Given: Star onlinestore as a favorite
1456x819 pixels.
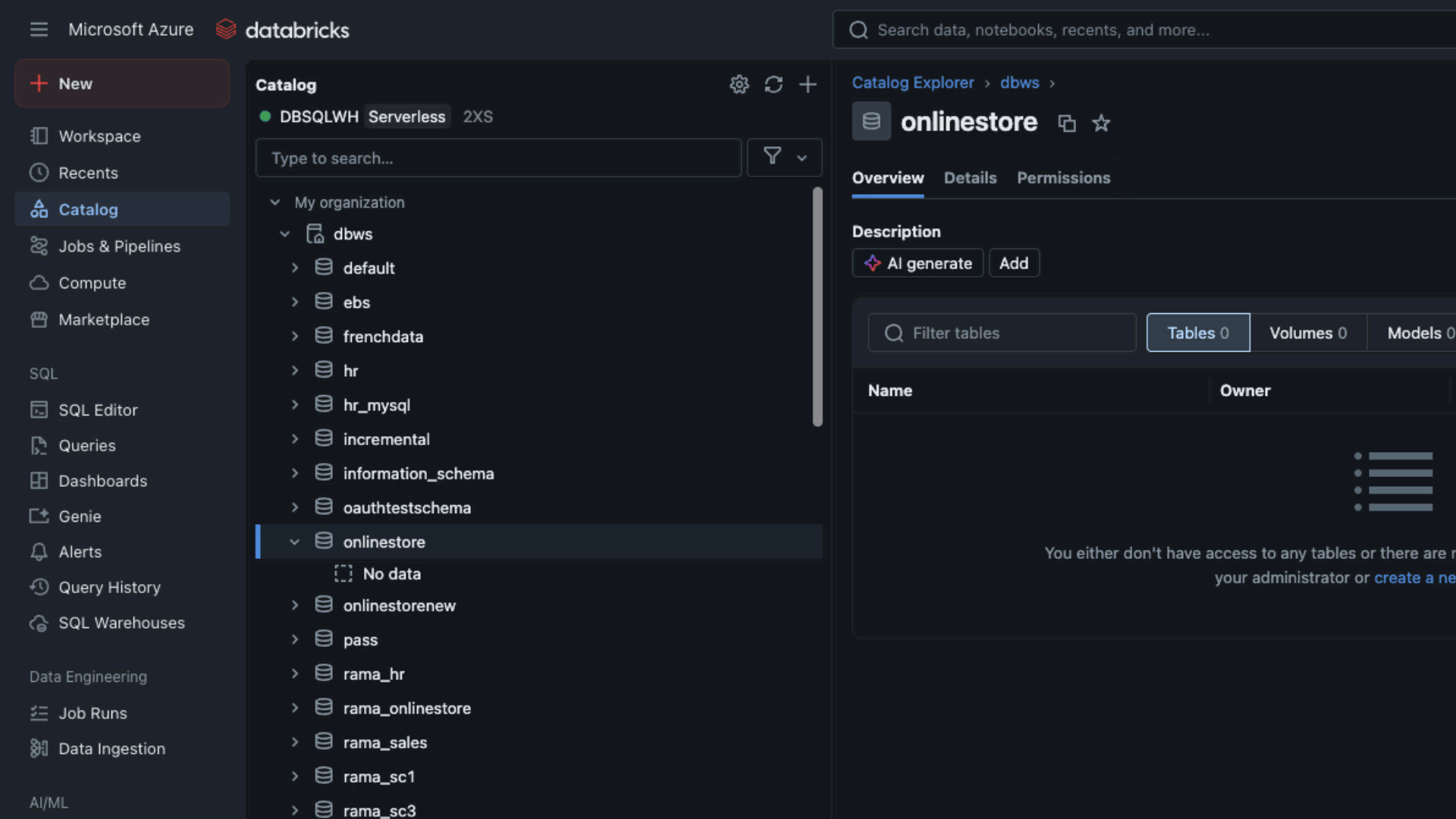Looking at the screenshot, I should pyautogui.click(x=1101, y=123).
